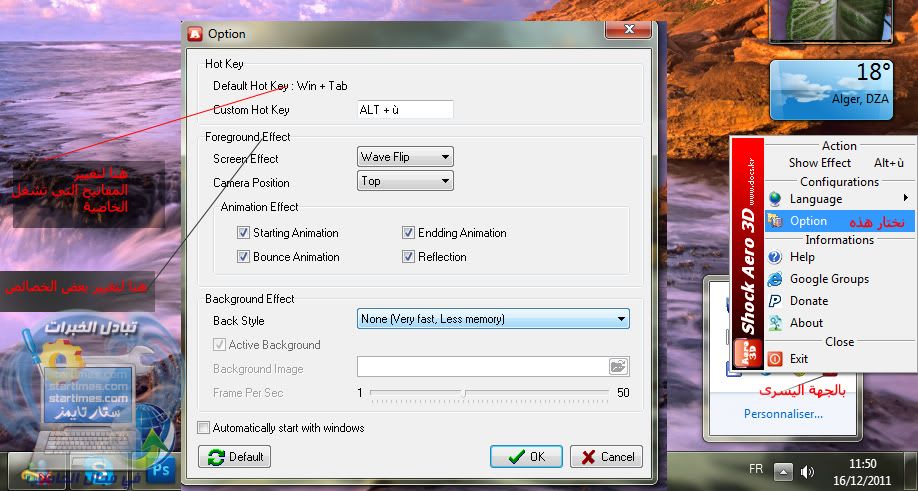The width and height of the screenshot is (918, 491).
Task: Enable Automatically start with windows
Action: click(x=204, y=428)
